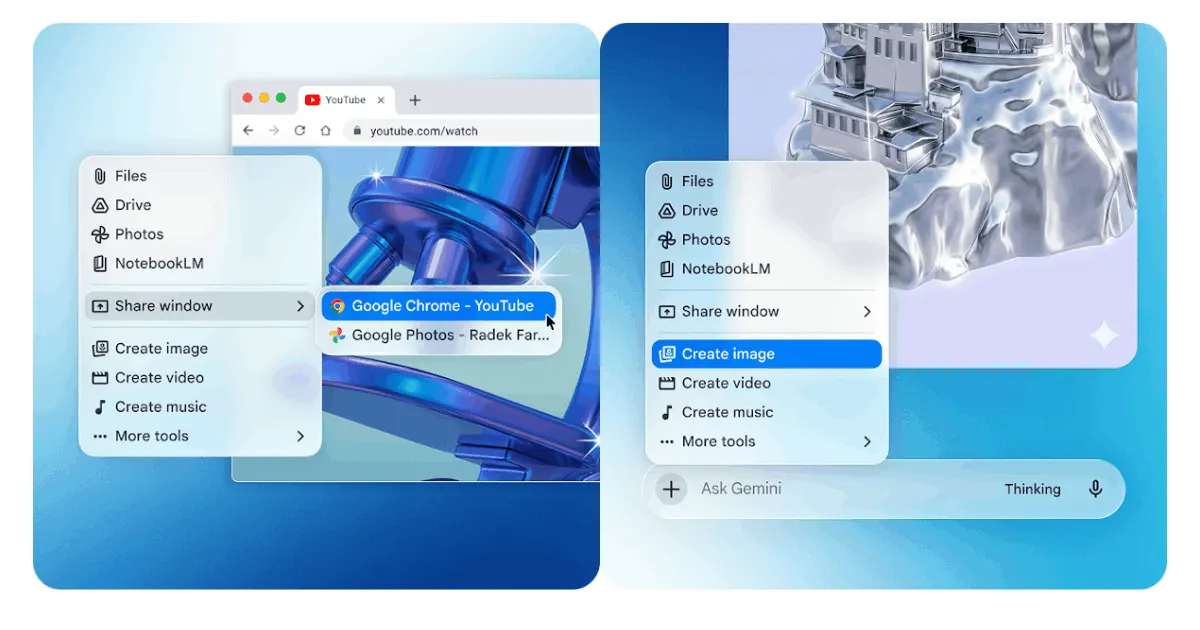The image size is (1200, 630).
Task: Expand Share window submenu in left menu
Action: [200, 306]
